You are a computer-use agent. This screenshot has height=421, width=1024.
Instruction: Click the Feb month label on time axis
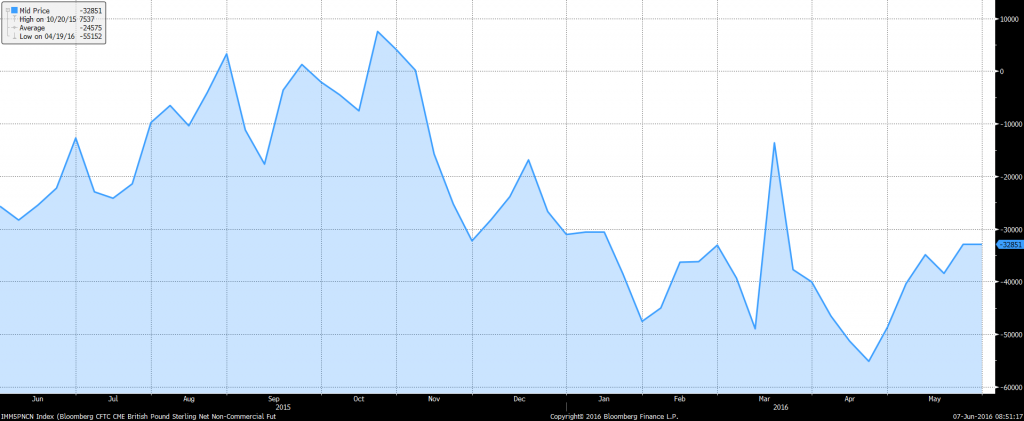(679, 398)
